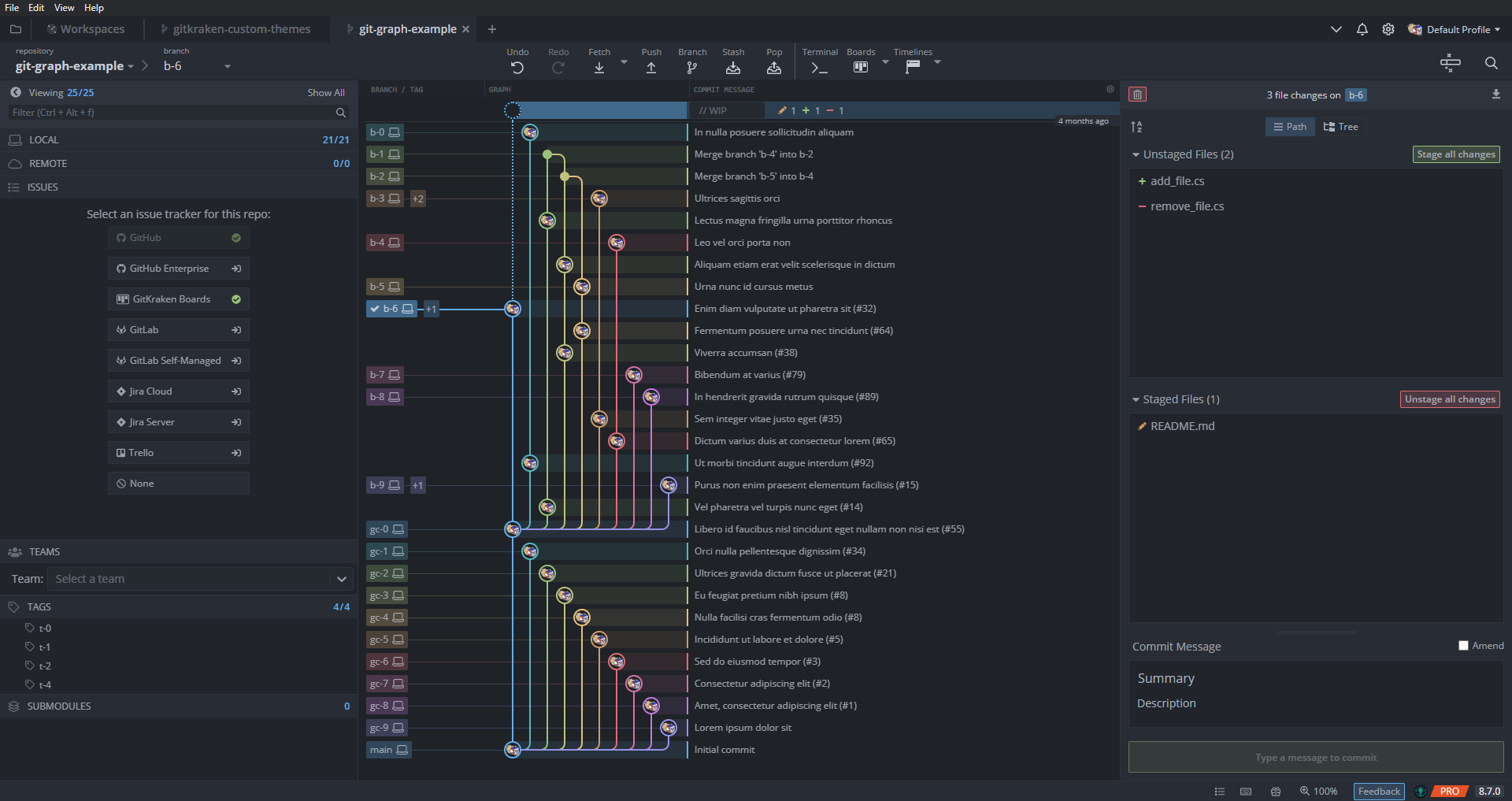Open preferences gear icon

[1388, 29]
